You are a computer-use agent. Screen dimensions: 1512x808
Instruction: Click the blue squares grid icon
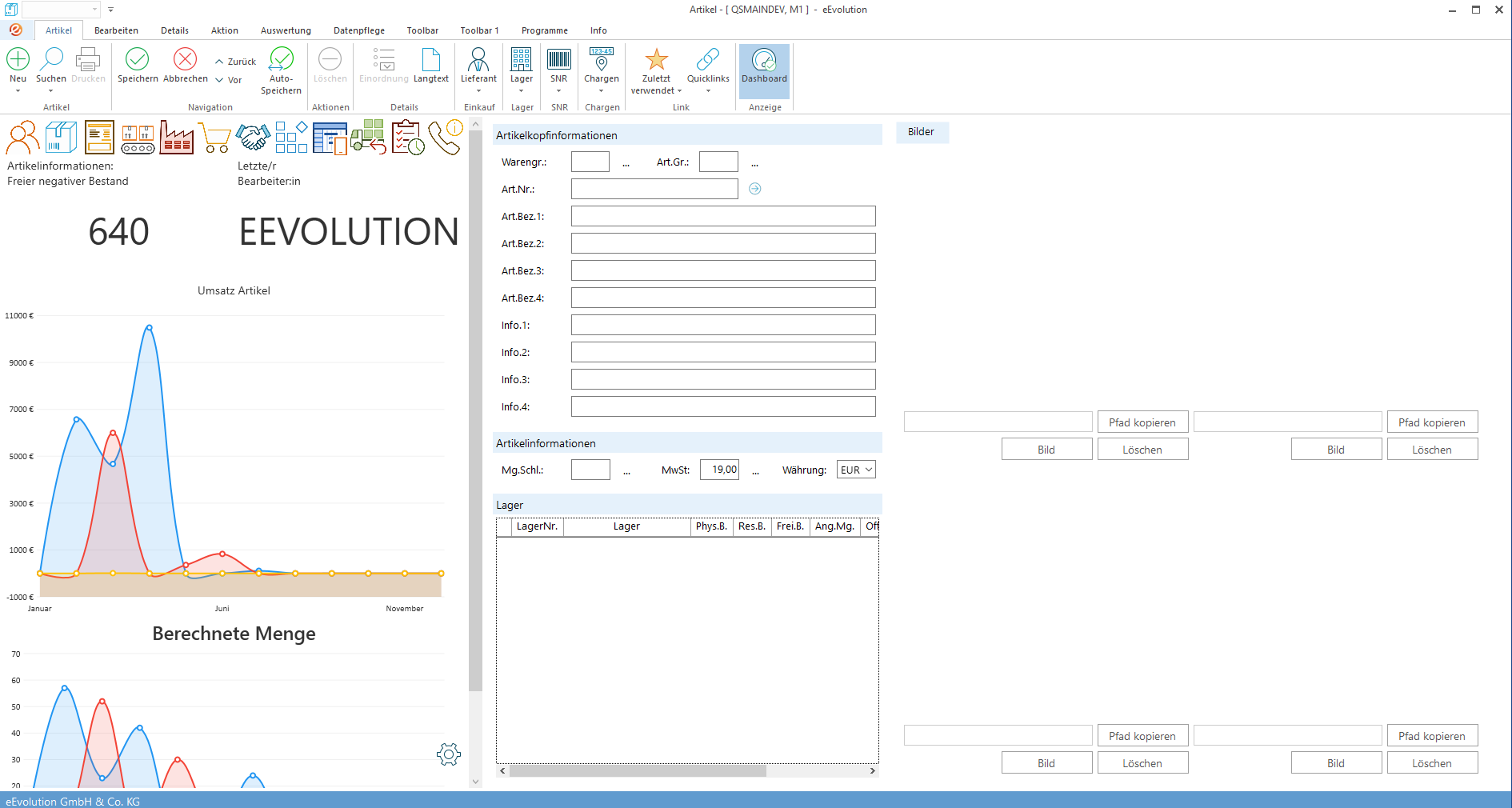(x=292, y=137)
